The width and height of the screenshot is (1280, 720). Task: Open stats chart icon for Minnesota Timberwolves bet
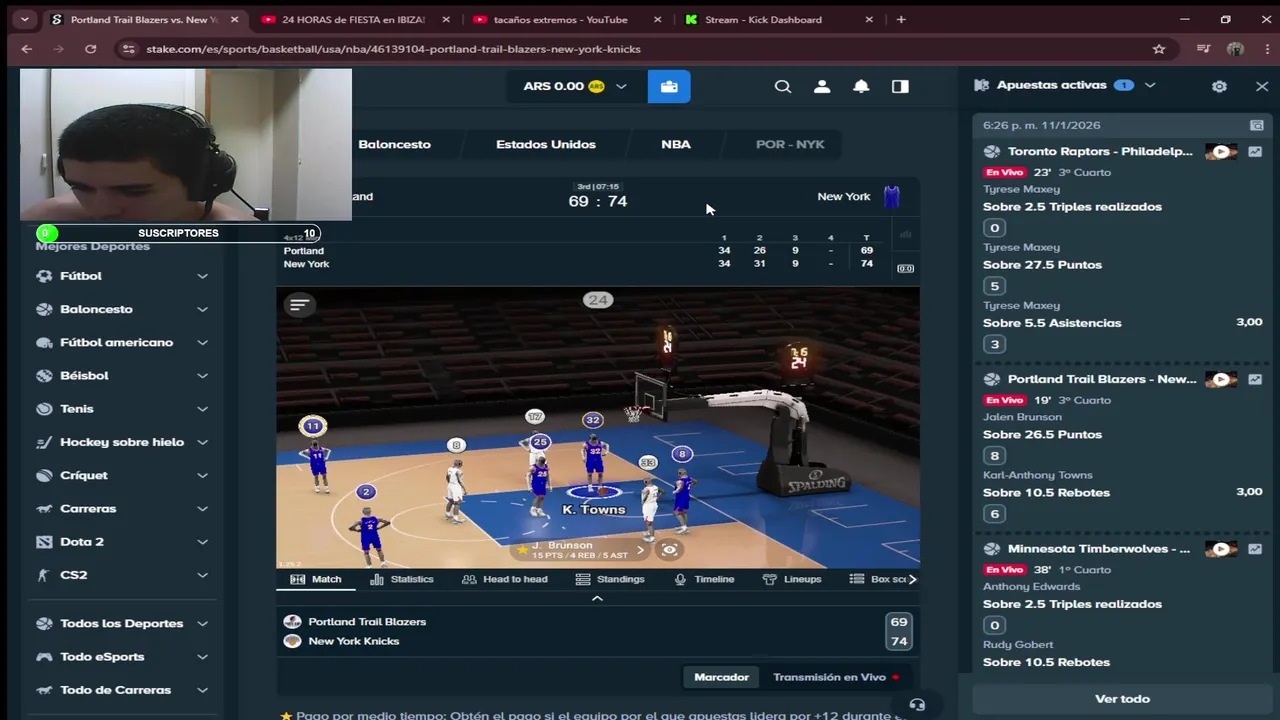[1255, 549]
